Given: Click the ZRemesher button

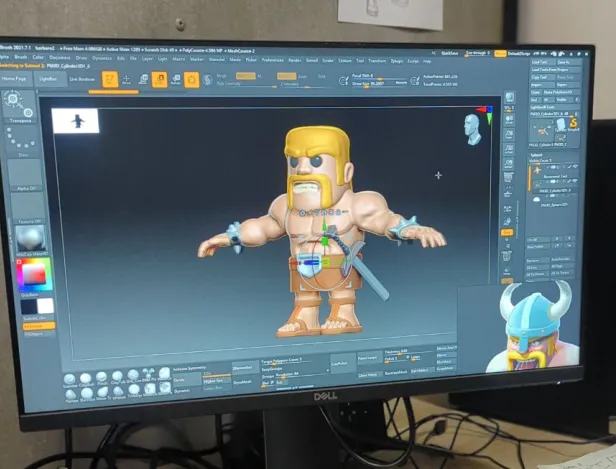Looking at the screenshot, I should (x=243, y=368).
